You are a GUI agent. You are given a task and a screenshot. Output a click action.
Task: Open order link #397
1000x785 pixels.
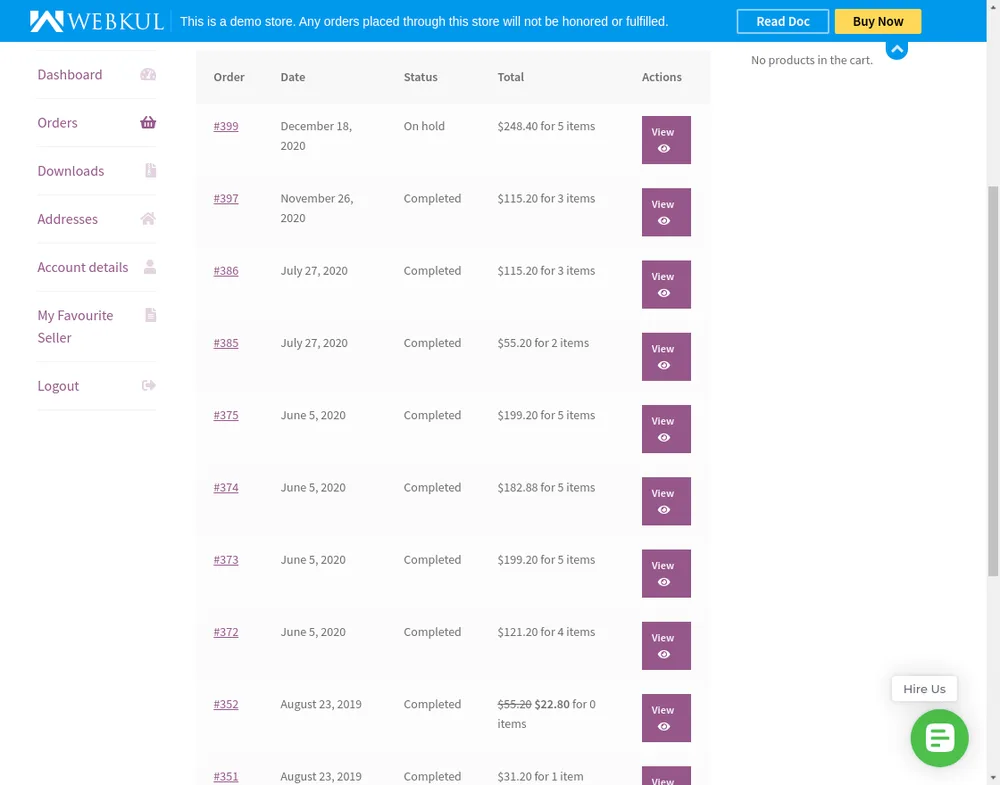pyautogui.click(x=226, y=198)
